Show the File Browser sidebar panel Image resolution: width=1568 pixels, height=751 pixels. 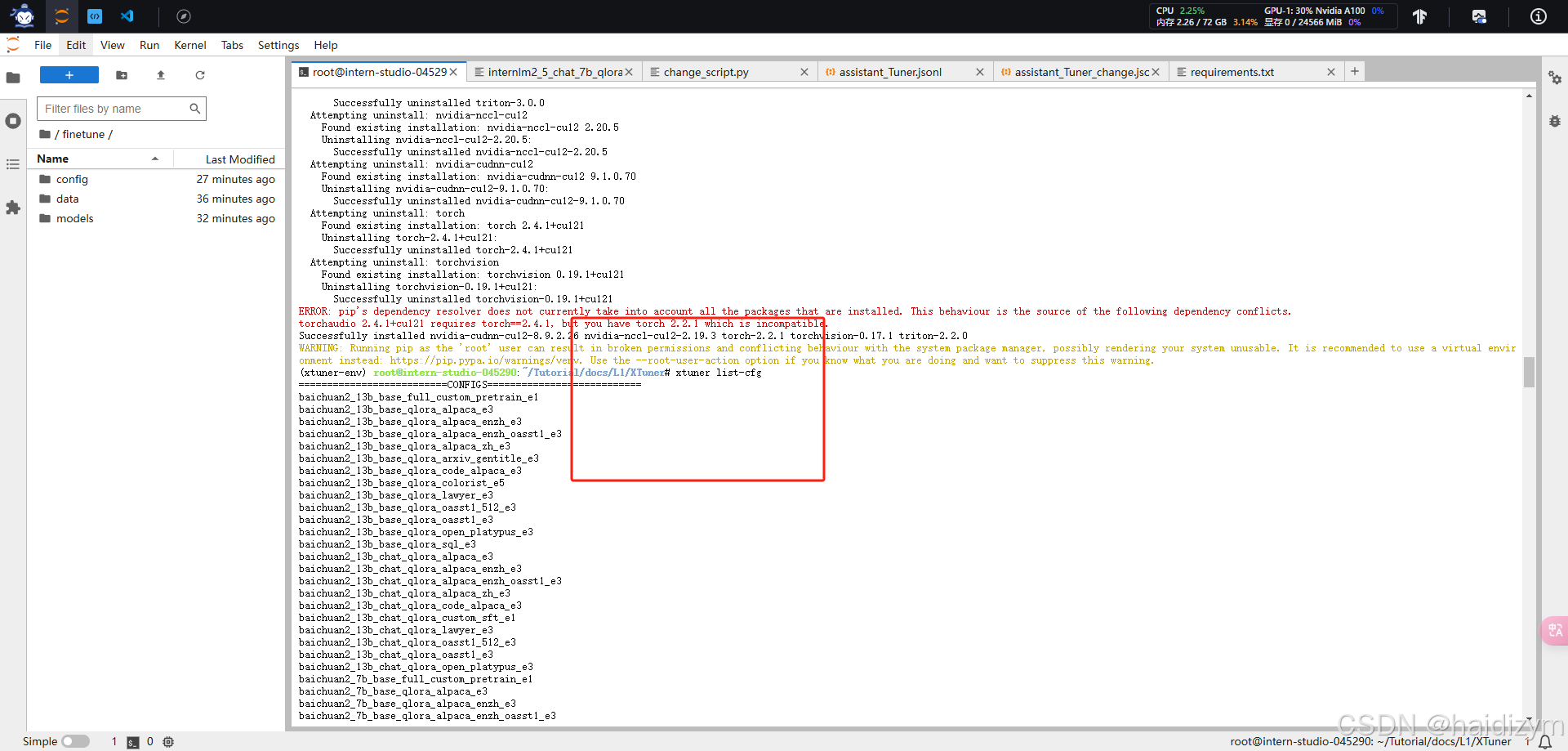tap(13, 78)
